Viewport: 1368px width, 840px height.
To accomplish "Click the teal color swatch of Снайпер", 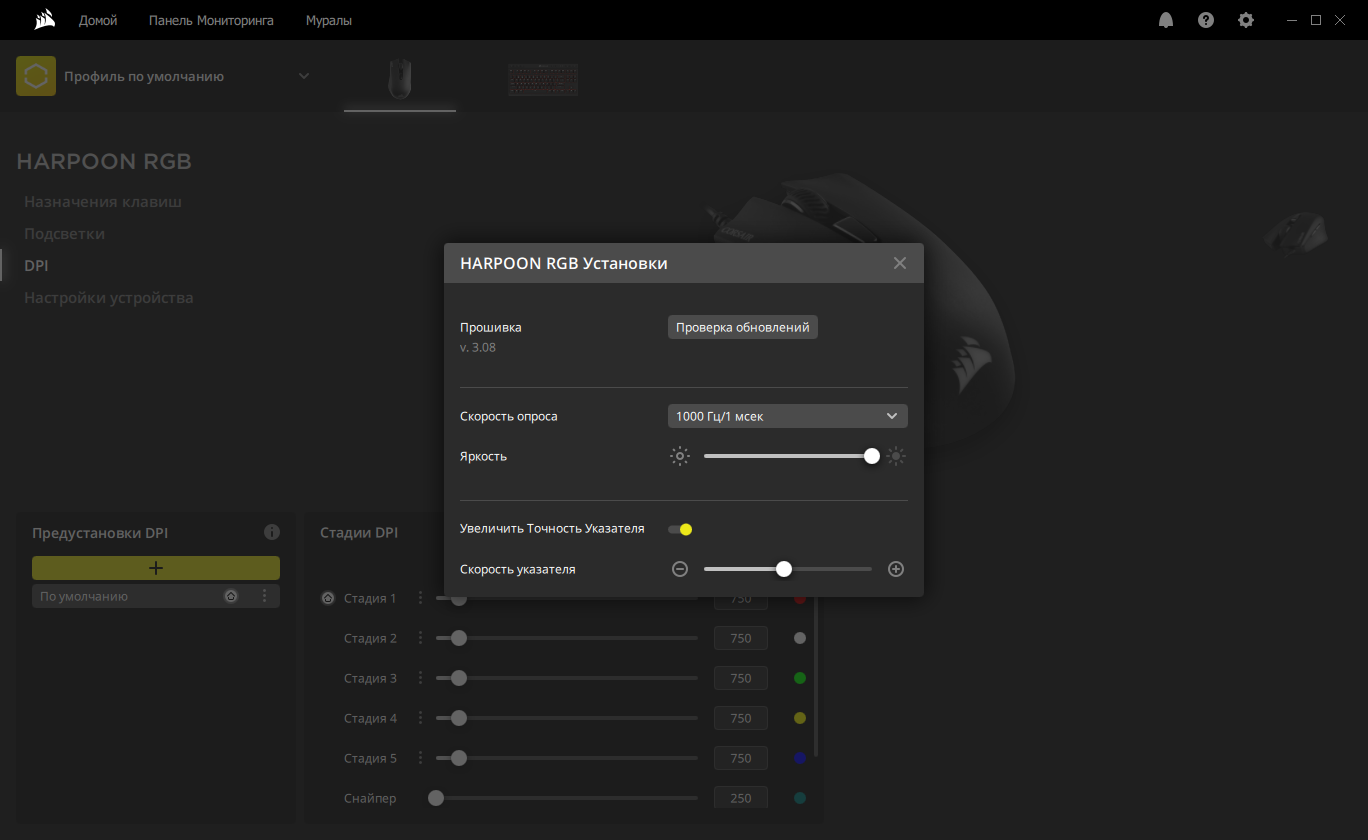I will point(800,798).
